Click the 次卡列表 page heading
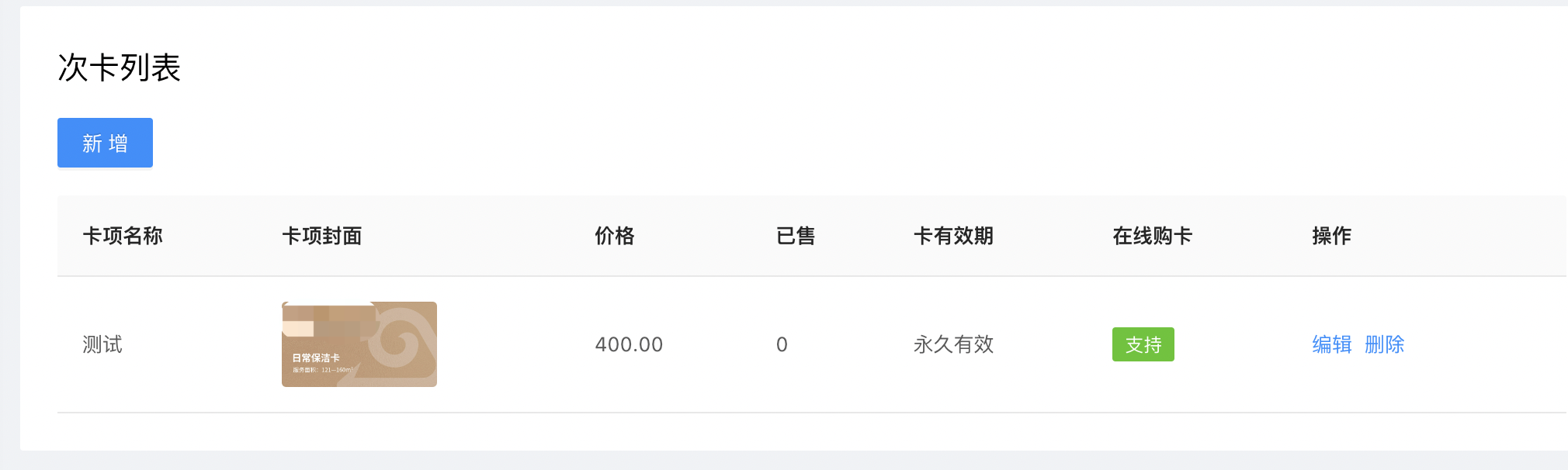 tap(119, 67)
